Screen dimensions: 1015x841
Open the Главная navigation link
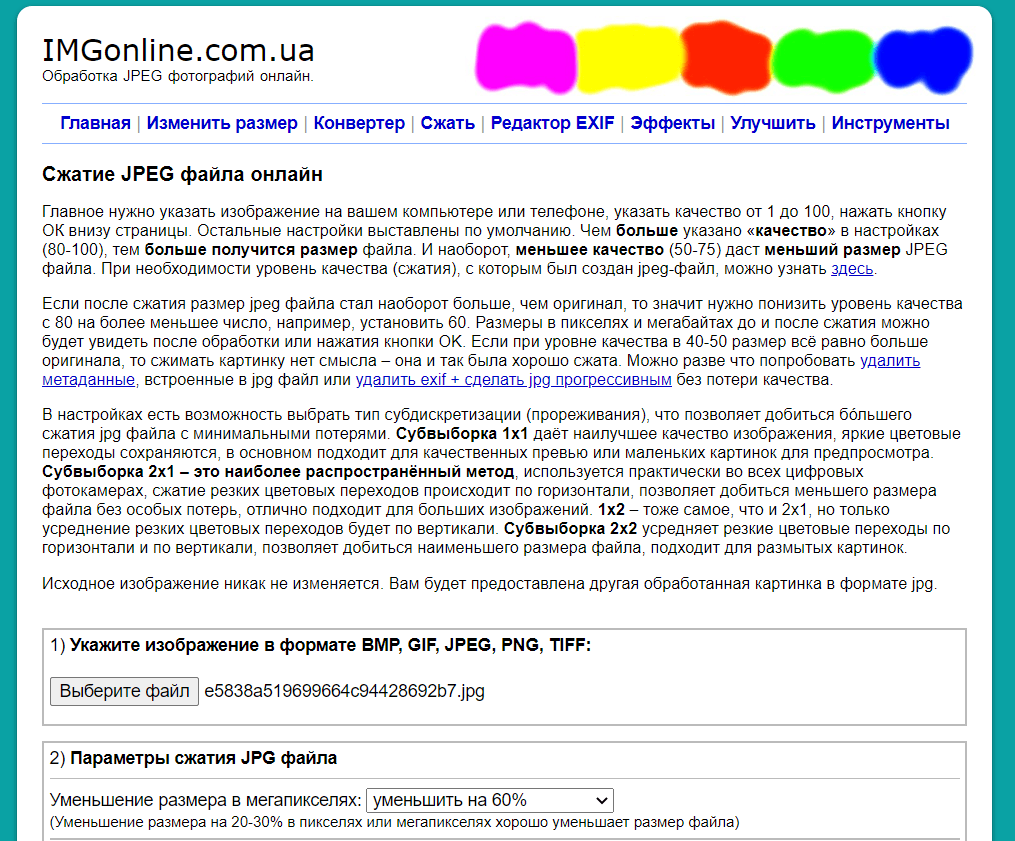coord(95,123)
